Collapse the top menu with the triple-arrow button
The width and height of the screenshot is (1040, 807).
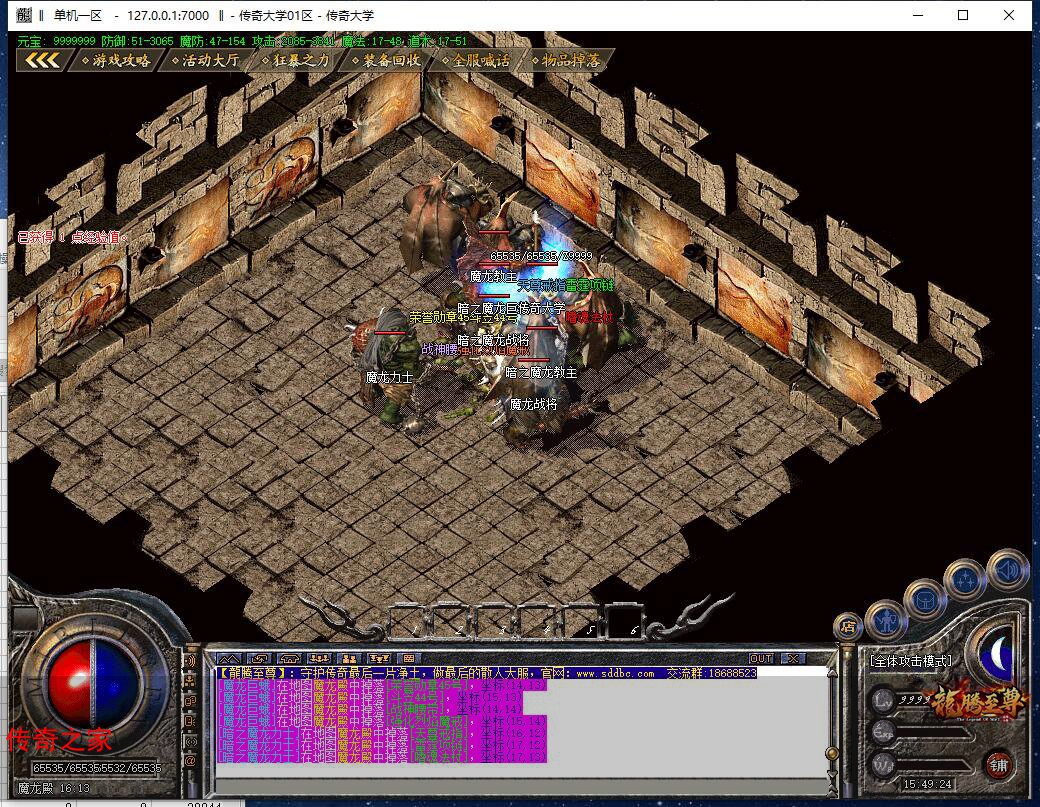(x=42, y=60)
